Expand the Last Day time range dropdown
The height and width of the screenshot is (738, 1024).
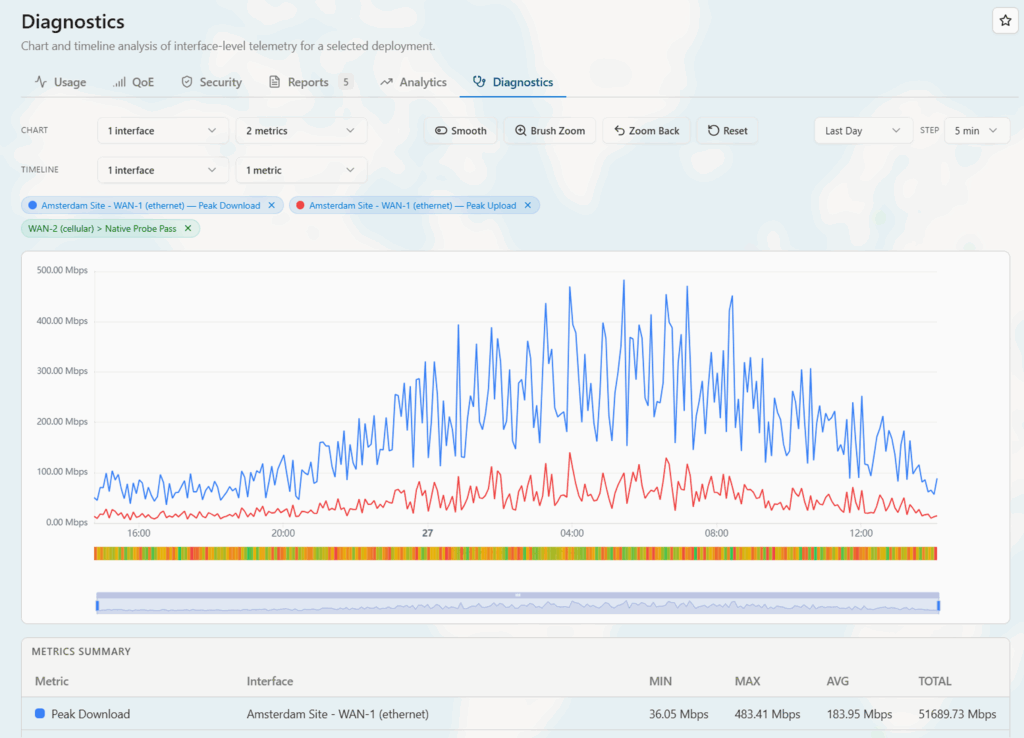(863, 131)
